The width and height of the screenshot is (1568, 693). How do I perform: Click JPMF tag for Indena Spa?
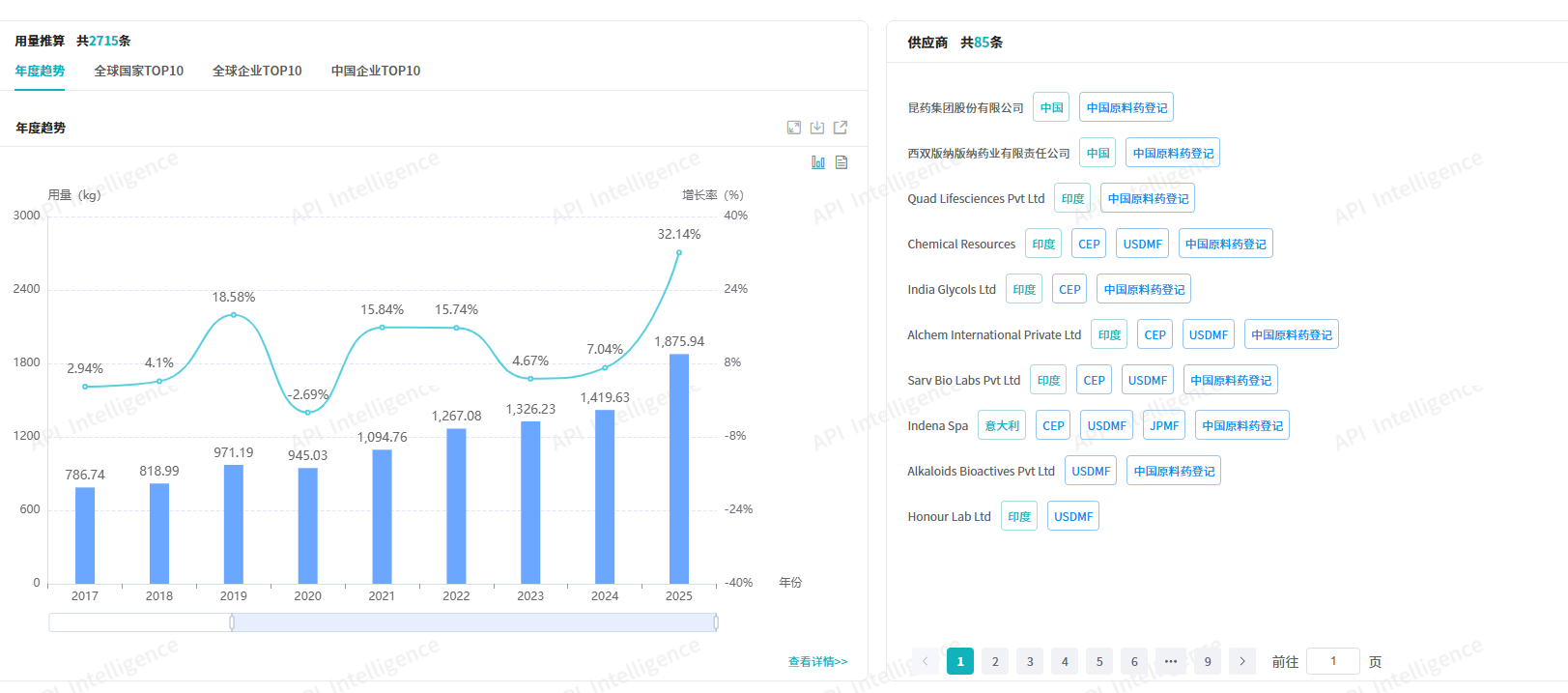click(1164, 426)
